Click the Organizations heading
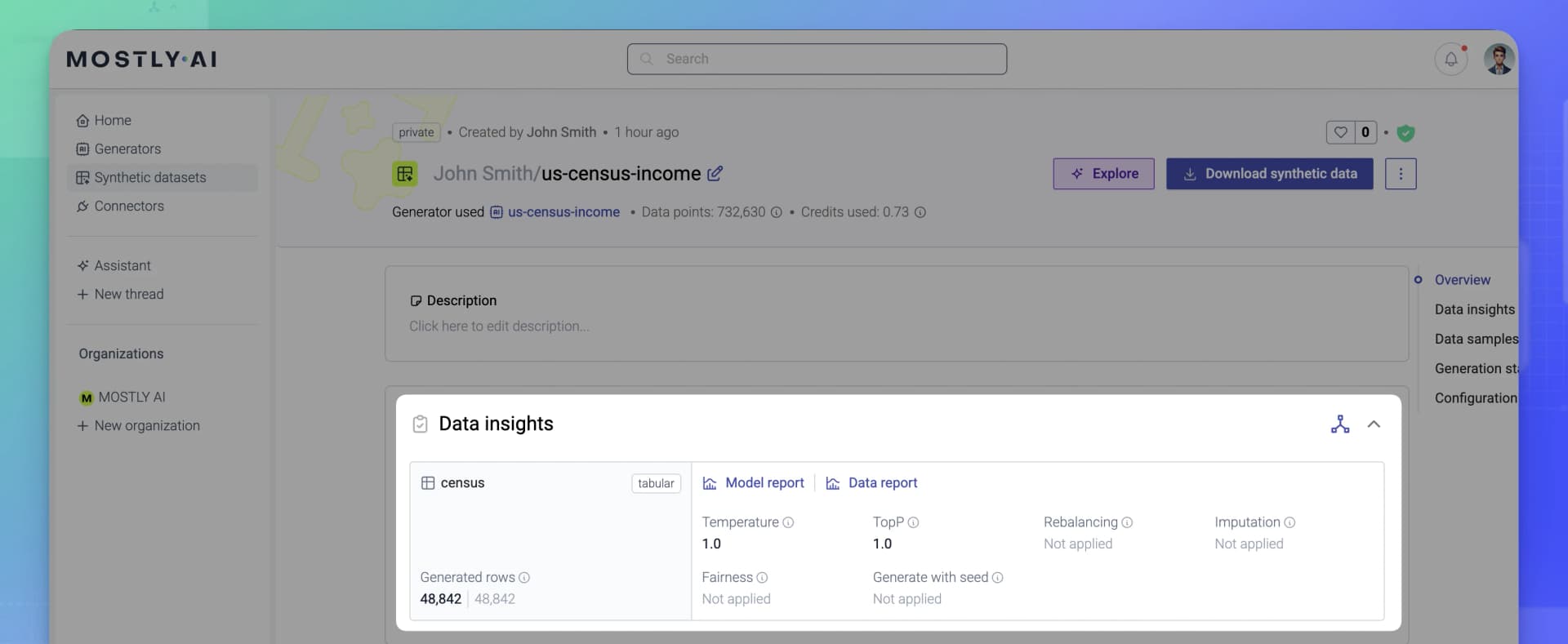 (121, 353)
